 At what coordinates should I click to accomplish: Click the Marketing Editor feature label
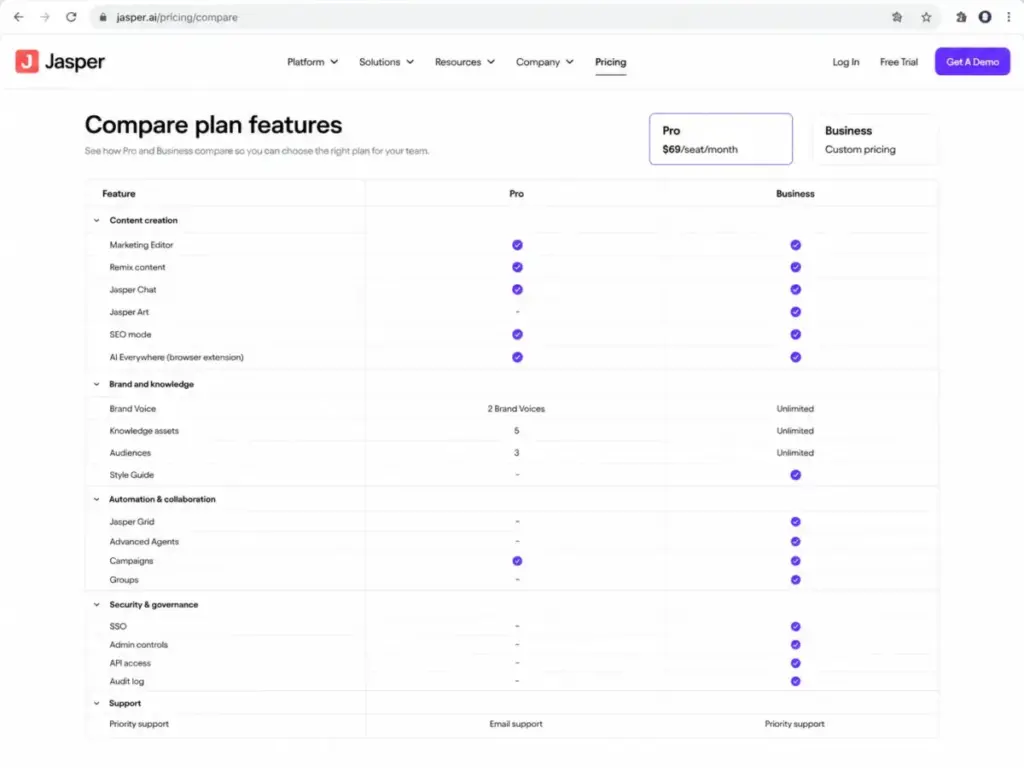point(141,245)
